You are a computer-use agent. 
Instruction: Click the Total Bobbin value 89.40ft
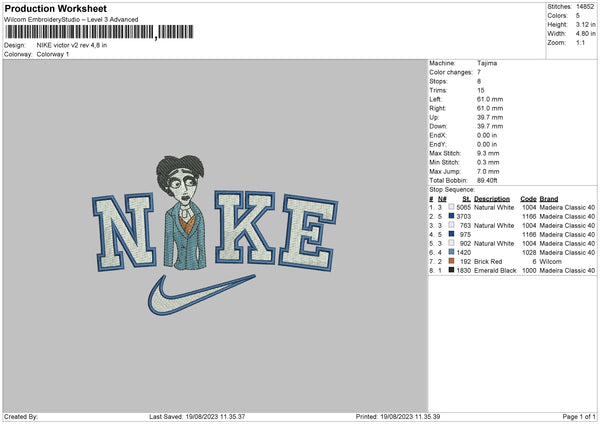click(x=487, y=180)
